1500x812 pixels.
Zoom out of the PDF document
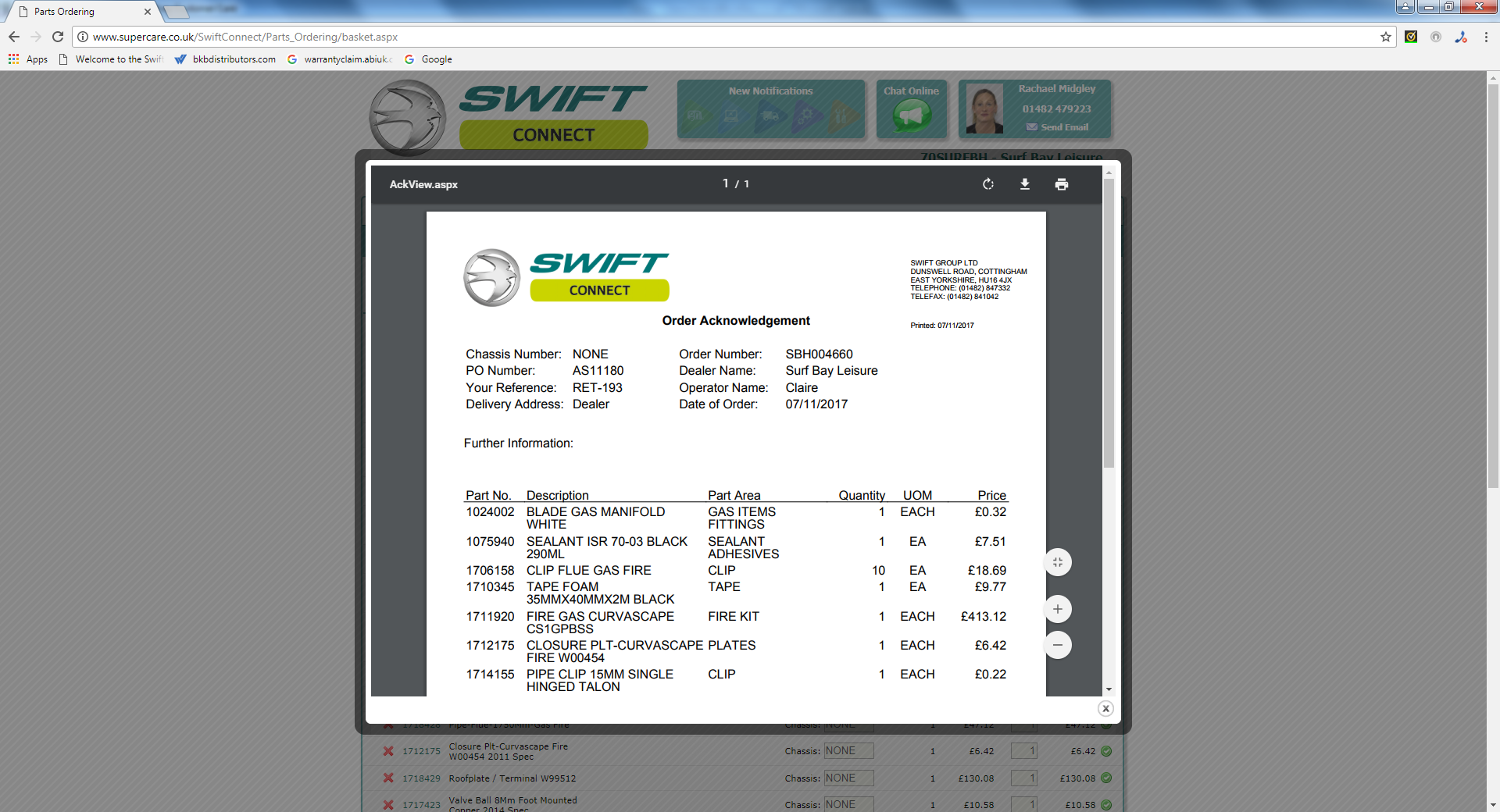pyautogui.click(x=1058, y=645)
